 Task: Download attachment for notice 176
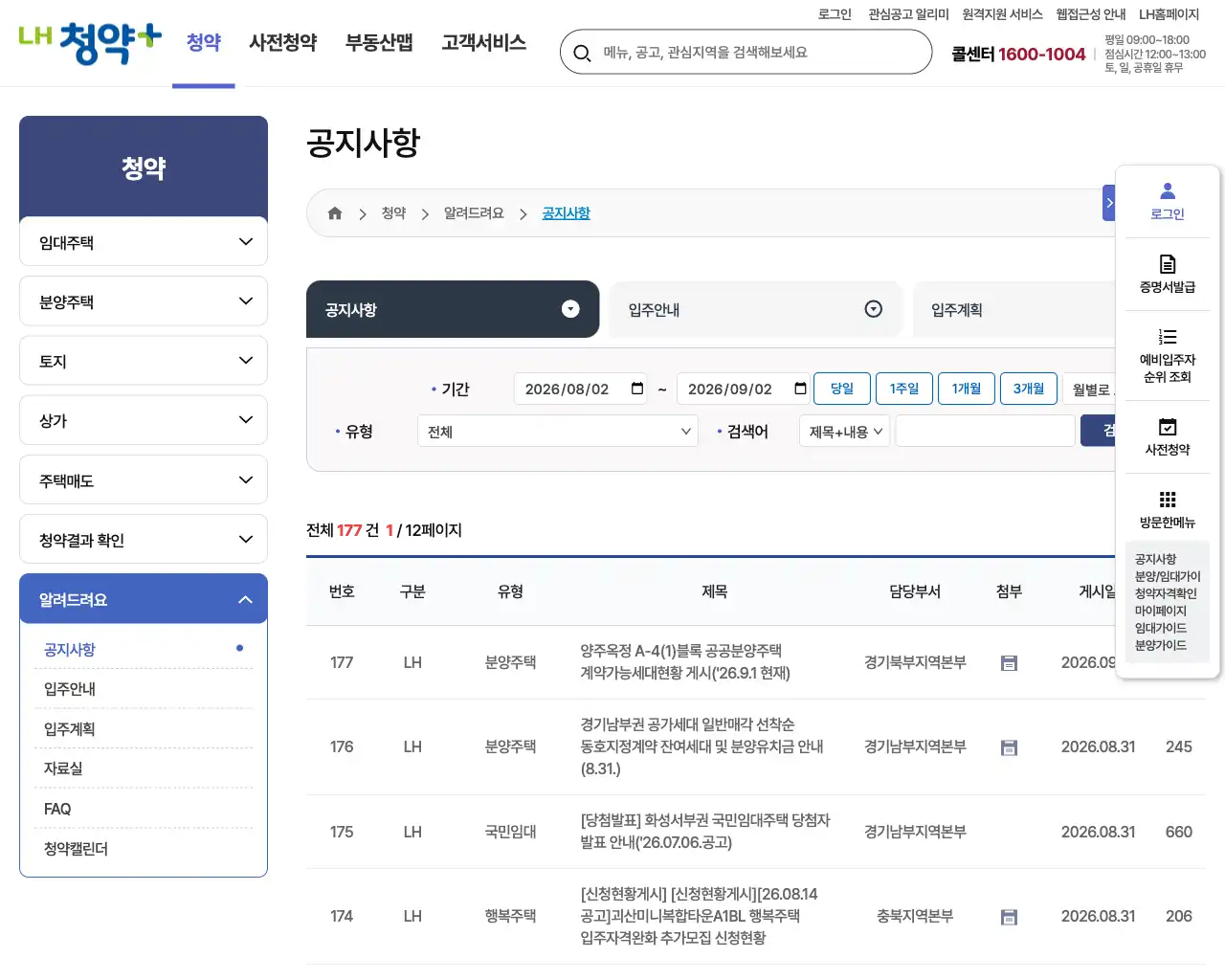1009,746
